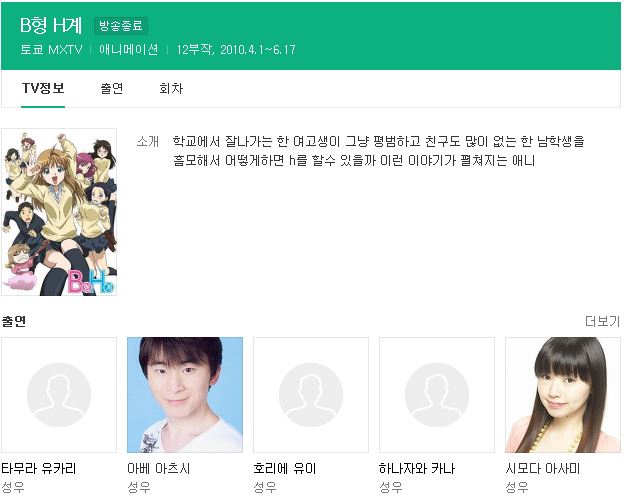The height and width of the screenshot is (497, 624).
Task: Click the name link 하나자와 카나
Action: (417, 468)
